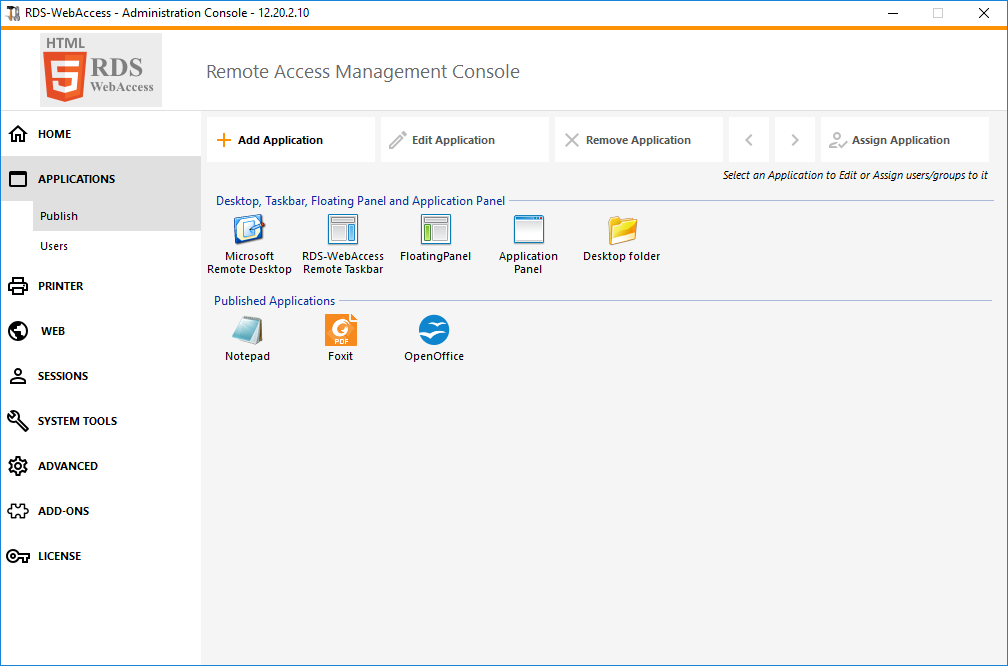Go to ADD-ONS section label
Viewport: 1008px width, 666px height.
(x=64, y=511)
